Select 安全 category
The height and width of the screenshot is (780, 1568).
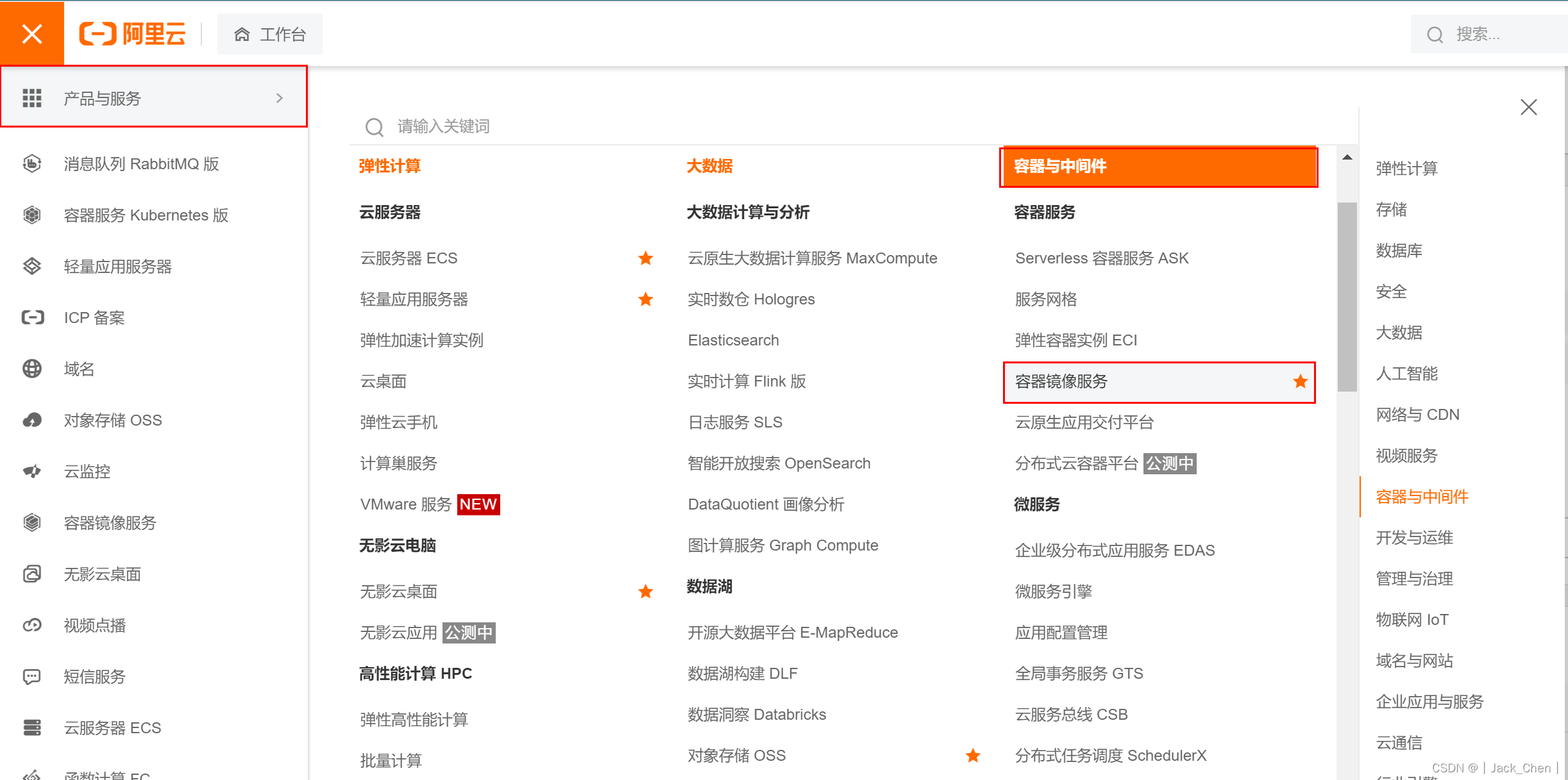pos(1391,292)
